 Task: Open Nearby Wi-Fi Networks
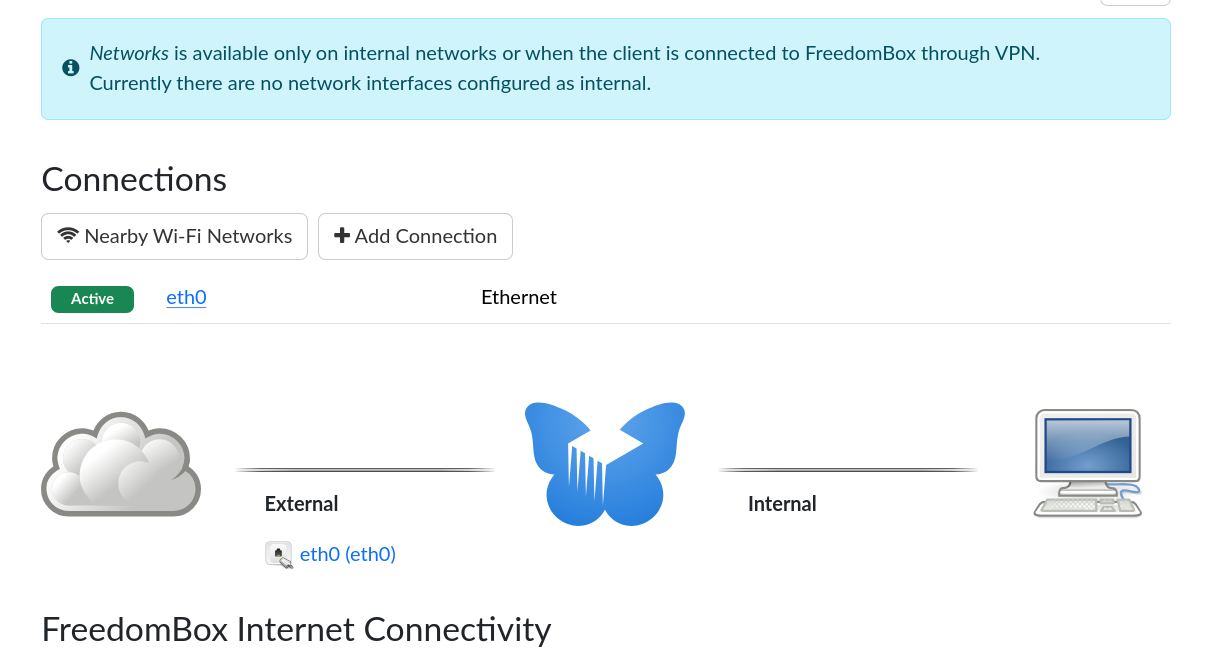(175, 236)
